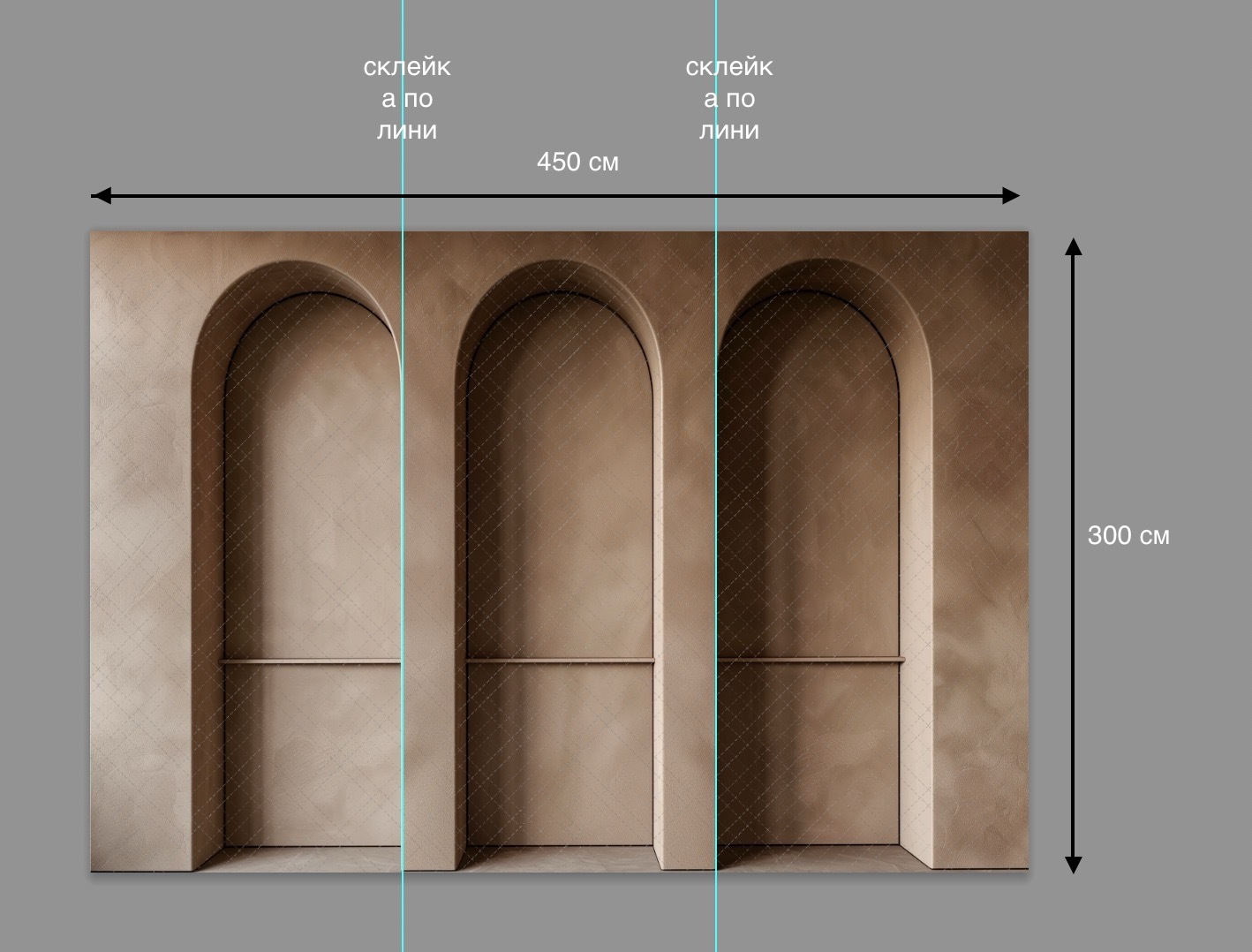This screenshot has height=952, width=1252.
Task: Click the shelf in the left arch
Action: point(310,661)
